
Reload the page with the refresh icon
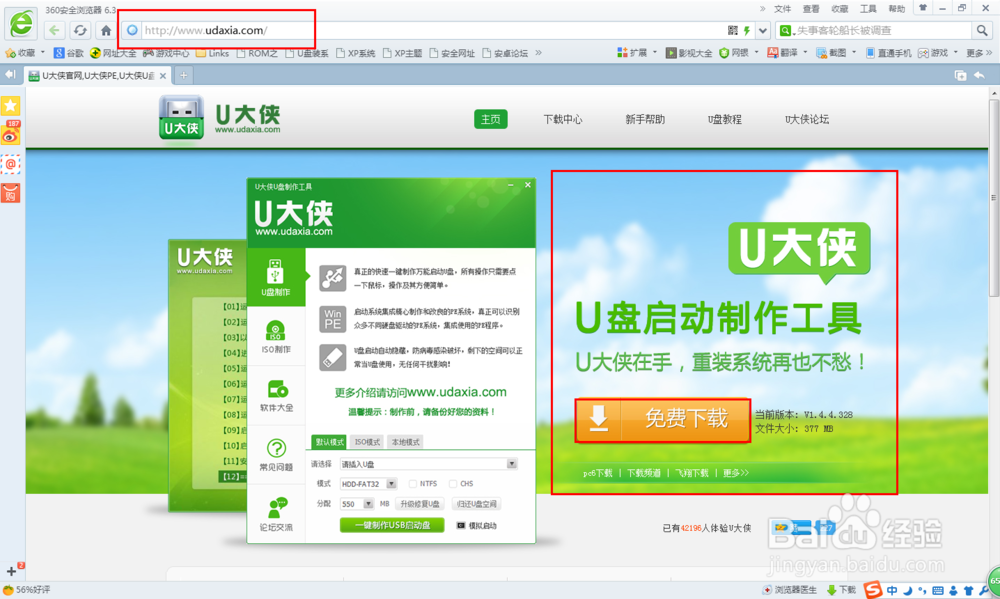point(80,30)
